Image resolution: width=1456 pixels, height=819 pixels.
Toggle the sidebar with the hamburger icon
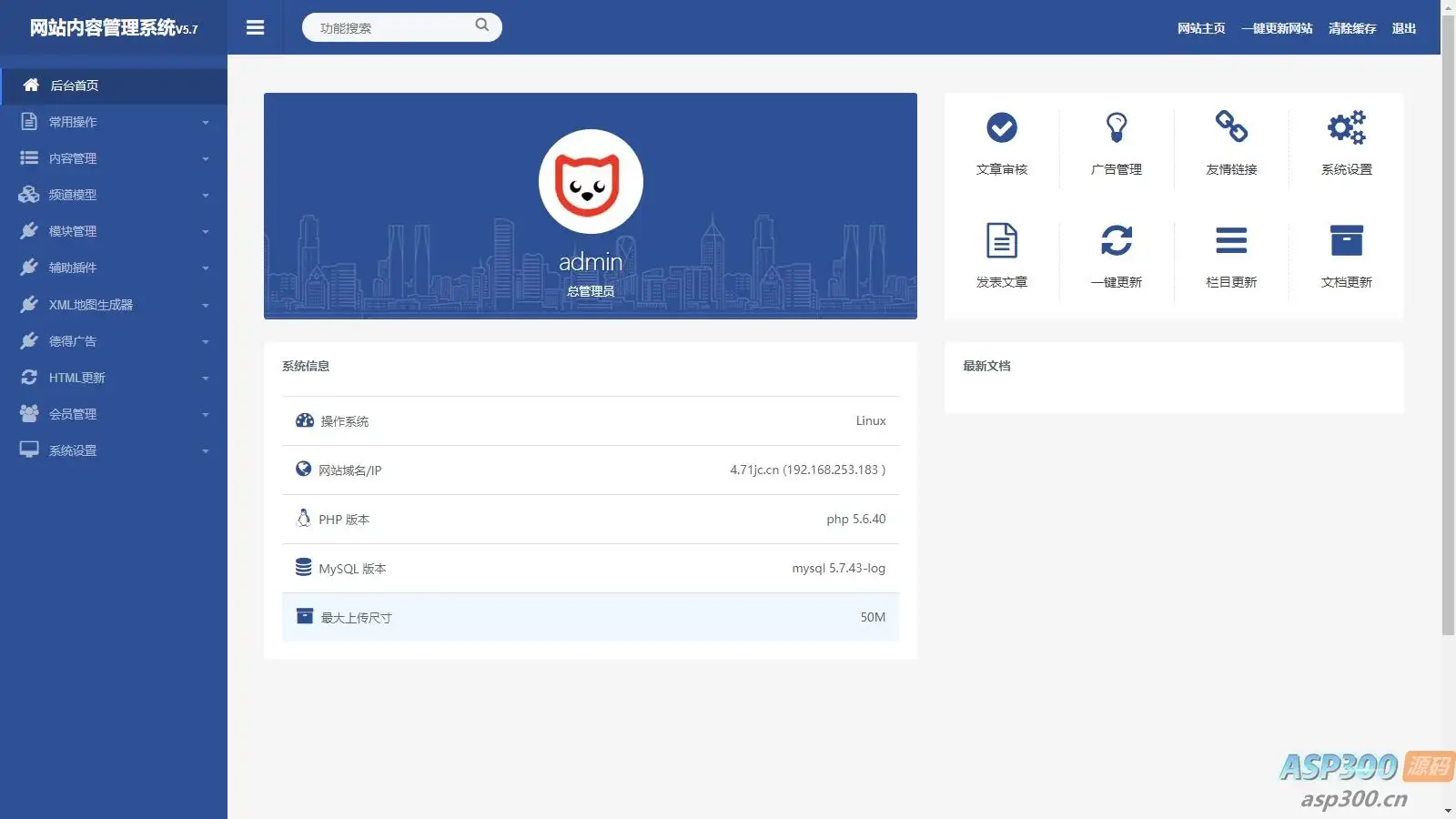pyautogui.click(x=255, y=28)
